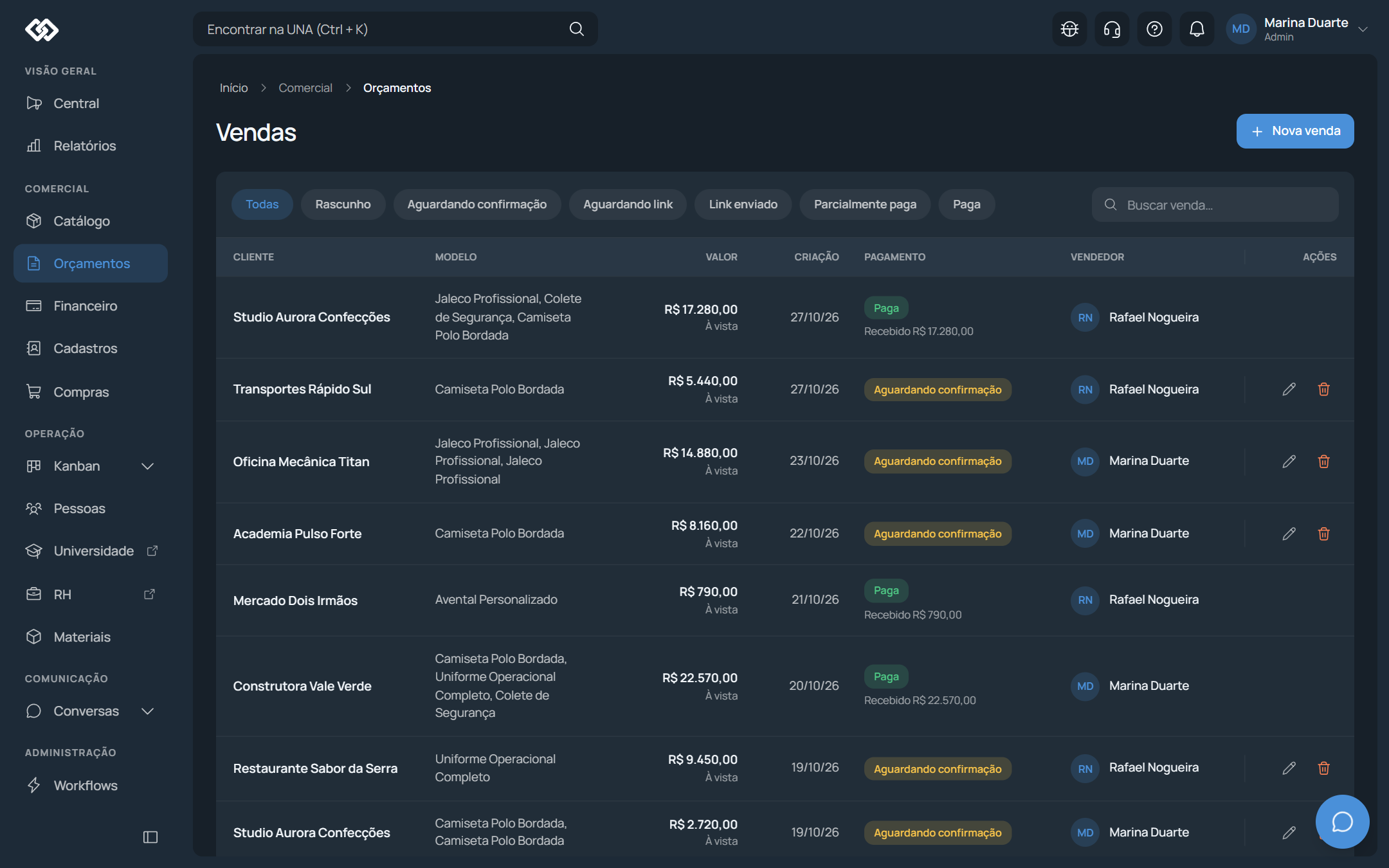The width and height of the screenshot is (1389, 868).
Task: Filter by Aguardando confirmação tab
Action: click(477, 204)
